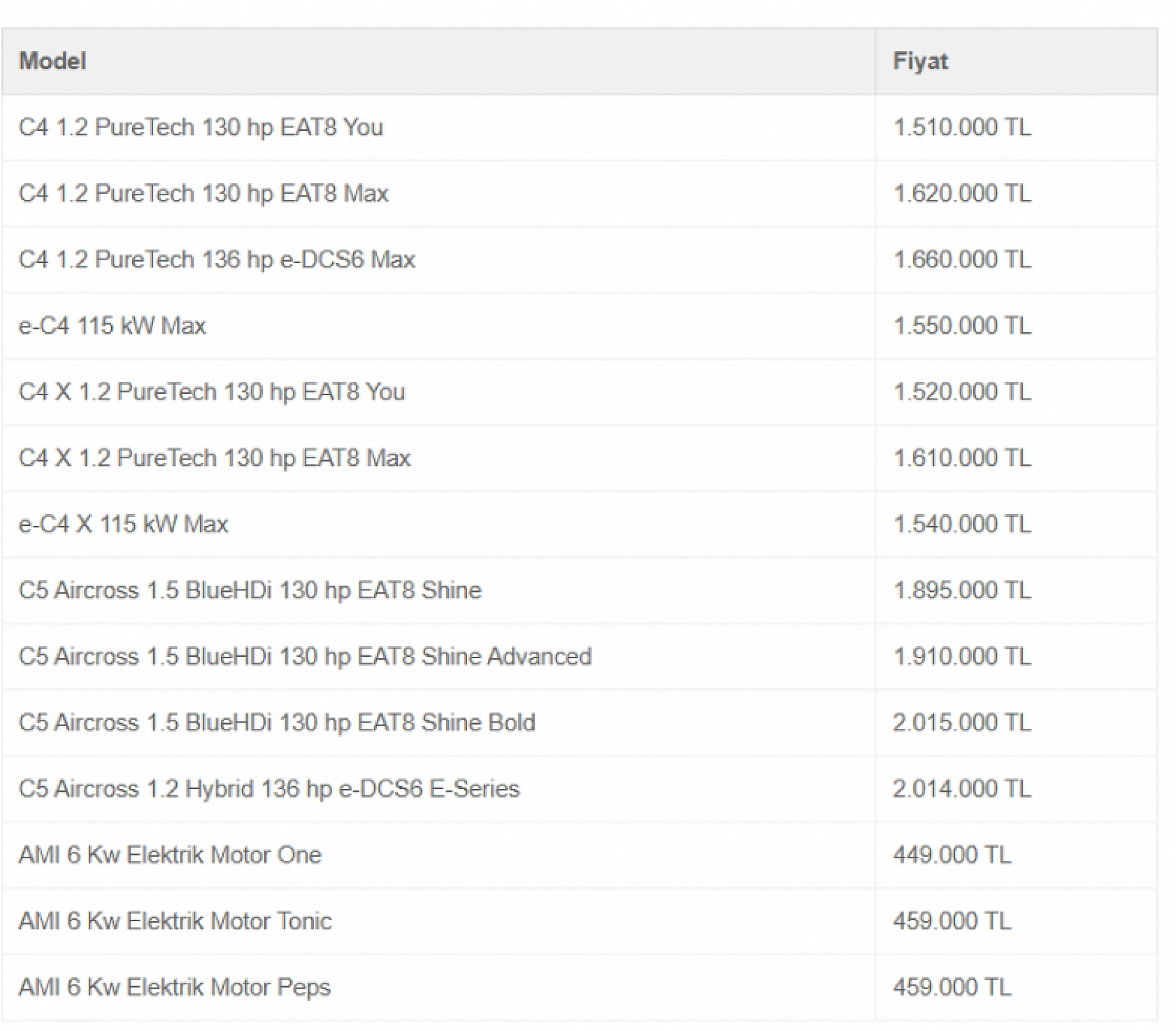
Task: Click the Fiyat column header
Action: (x=920, y=62)
